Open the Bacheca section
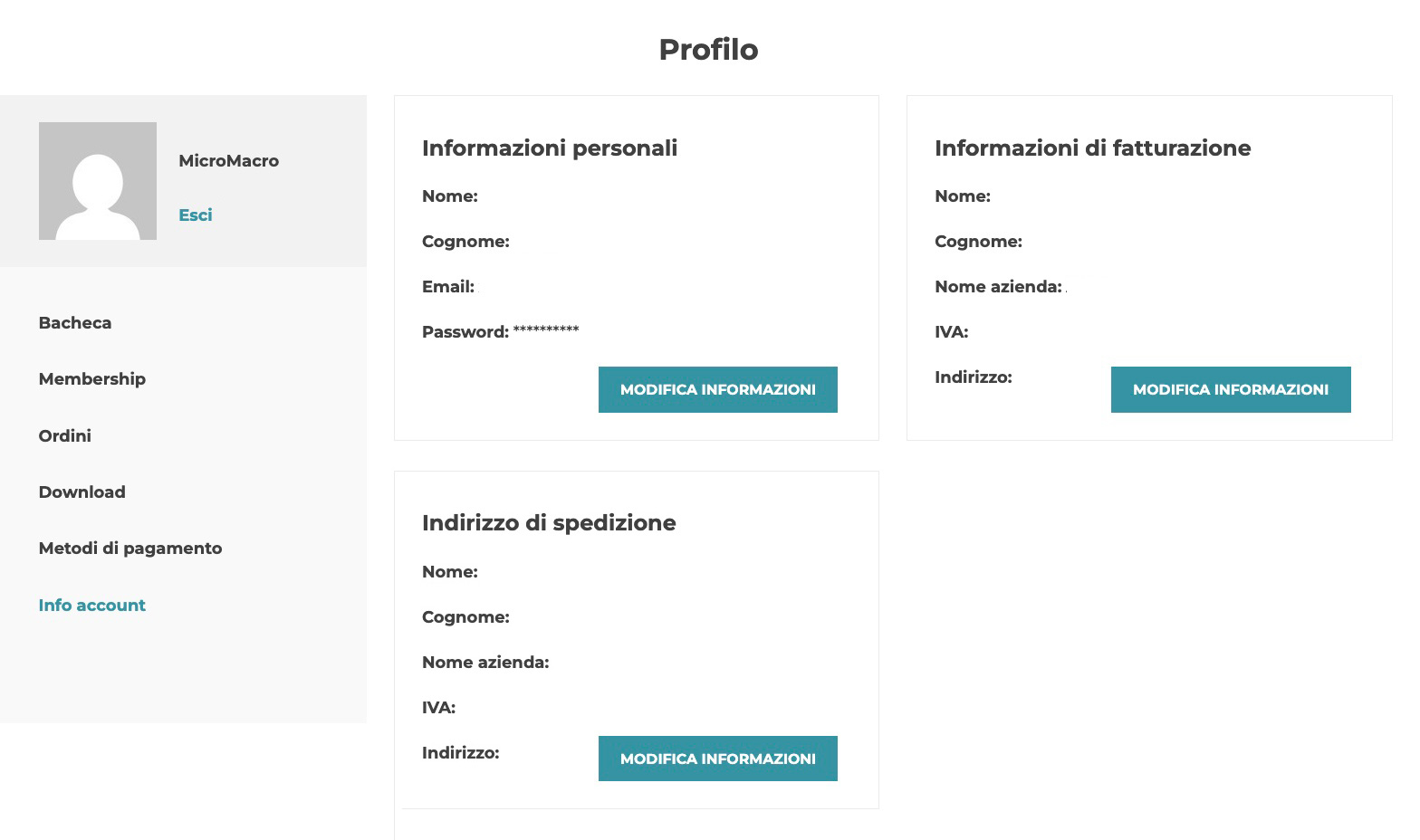Viewport: 1420px width, 840px height. click(x=75, y=323)
